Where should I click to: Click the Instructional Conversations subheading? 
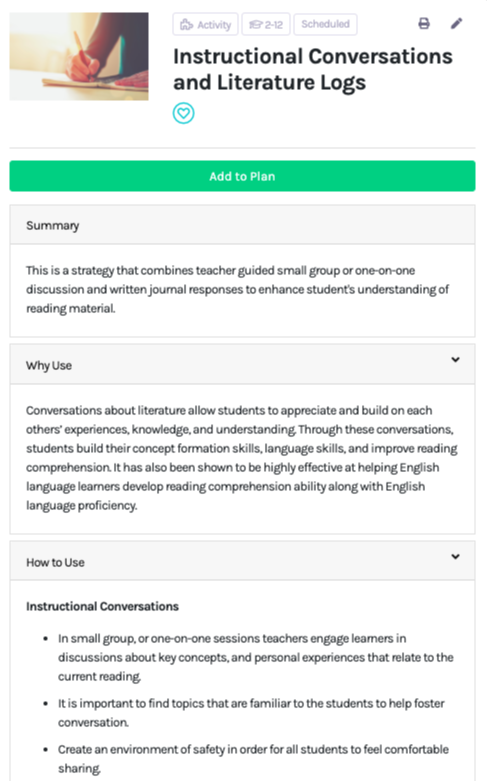(x=103, y=606)
